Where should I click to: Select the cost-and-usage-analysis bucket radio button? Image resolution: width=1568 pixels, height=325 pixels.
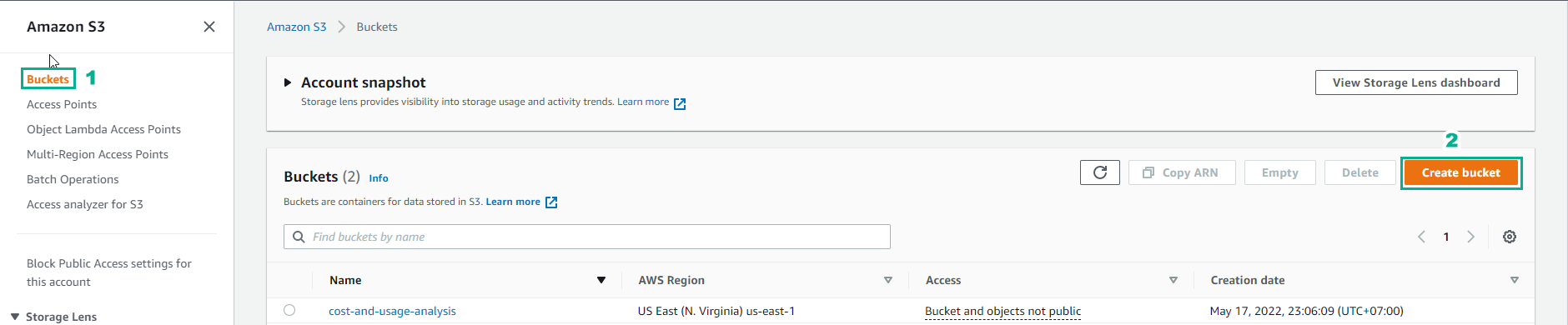[x=289, y=310]
